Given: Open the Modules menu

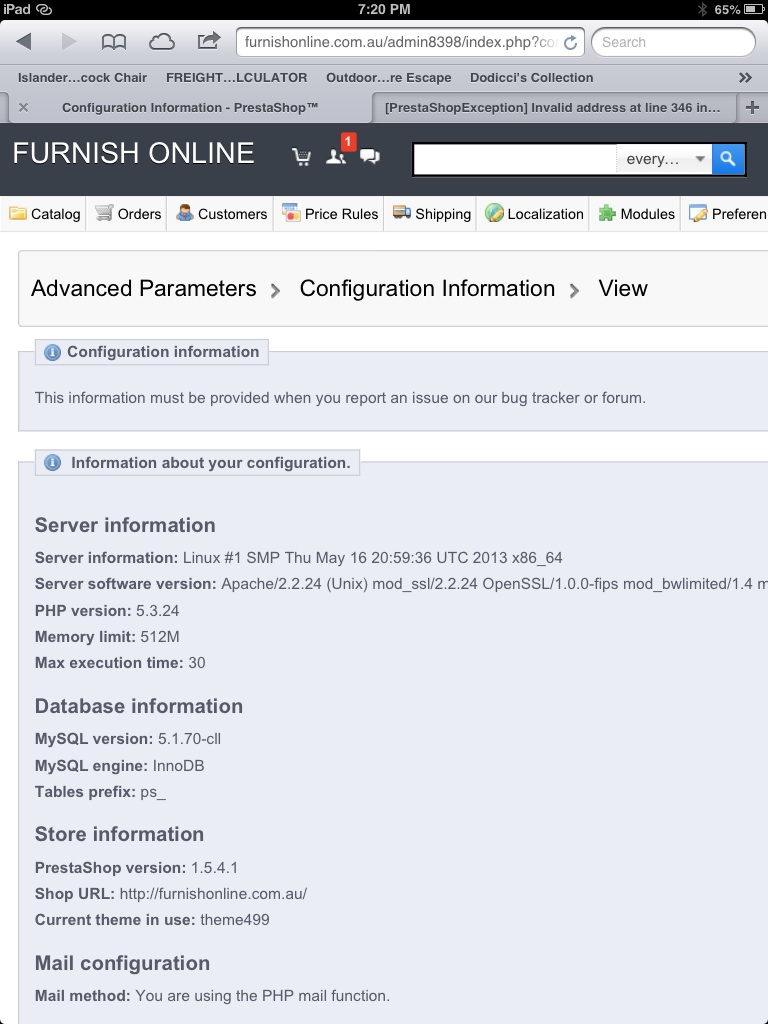Looking at the screenshot, I should tap(636, 214).
